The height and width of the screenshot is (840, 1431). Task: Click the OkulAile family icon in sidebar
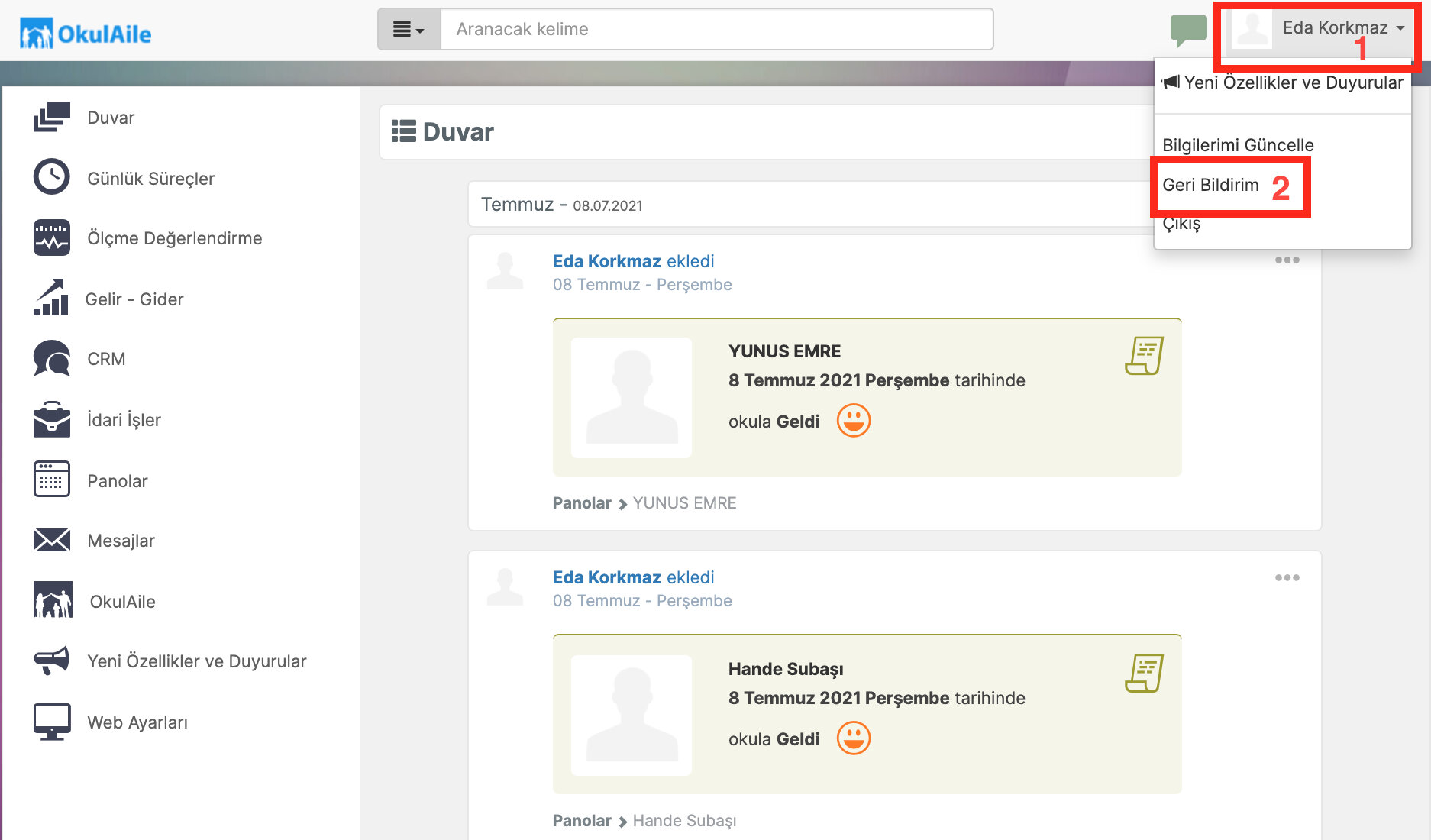tap(53, 600)
